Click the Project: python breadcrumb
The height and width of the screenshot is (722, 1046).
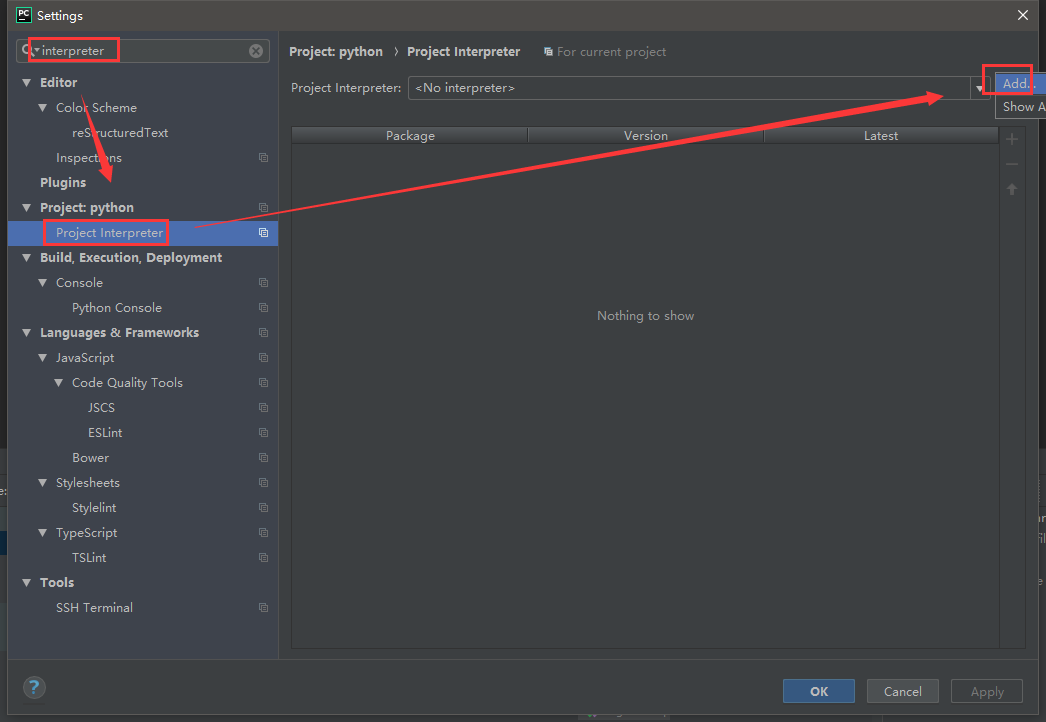point(335,51)
